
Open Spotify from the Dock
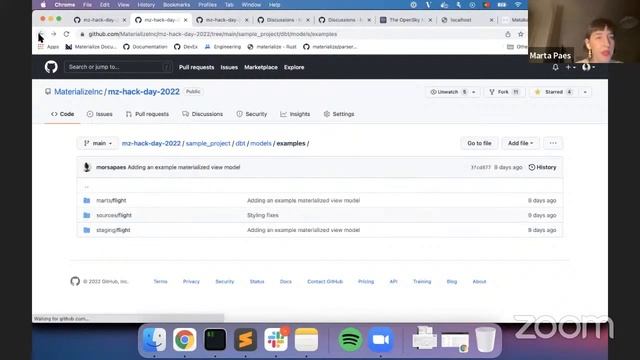click(350, 340)
